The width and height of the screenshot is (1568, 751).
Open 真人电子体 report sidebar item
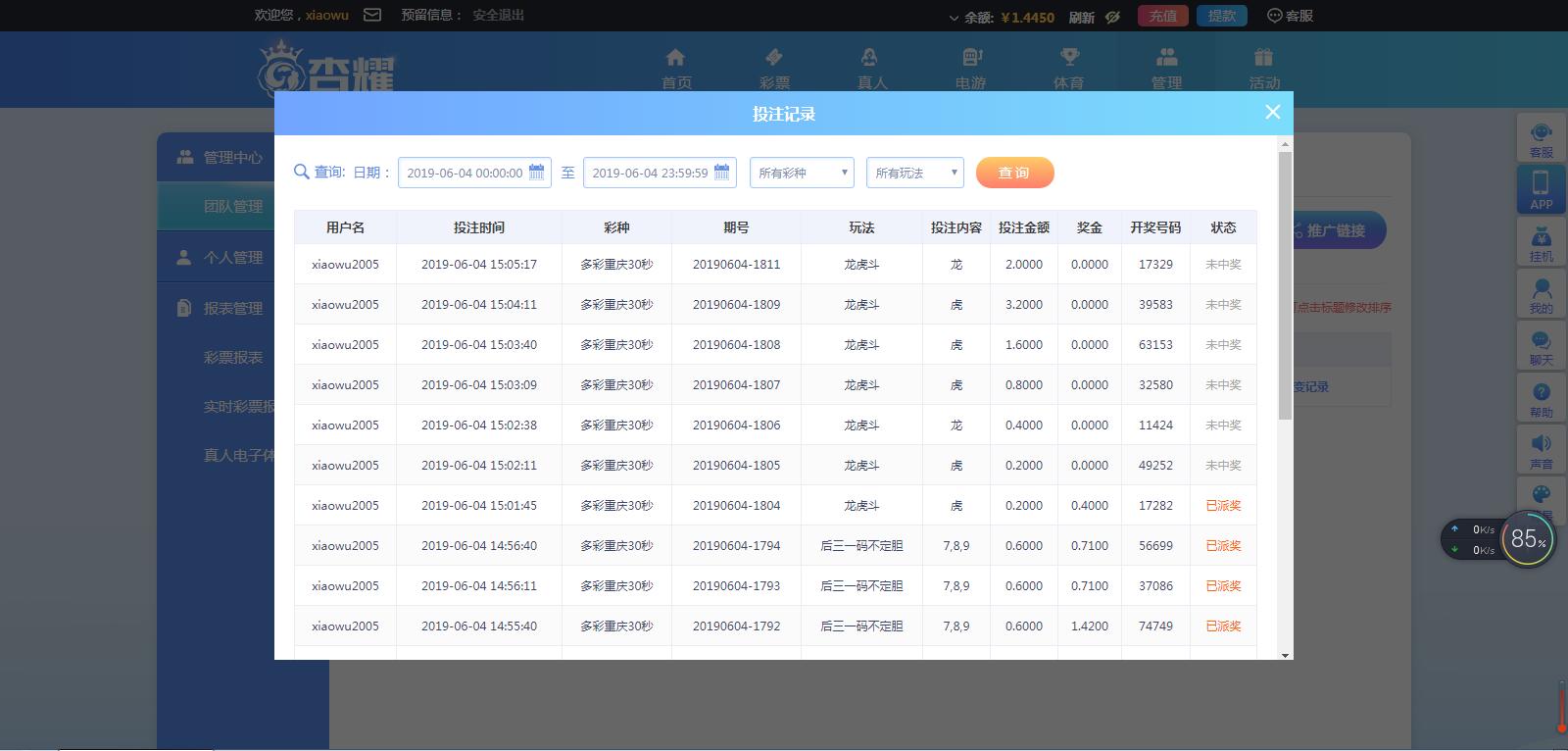(238, 455)
